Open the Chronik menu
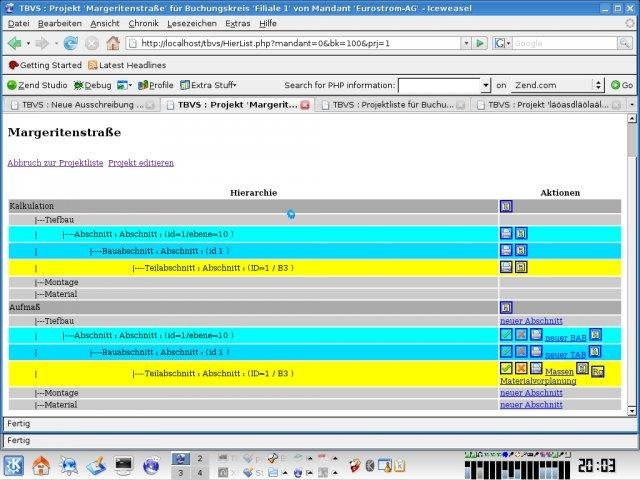Image resolution: width=640 pixels, height=480 pixels. pos(143,24)
